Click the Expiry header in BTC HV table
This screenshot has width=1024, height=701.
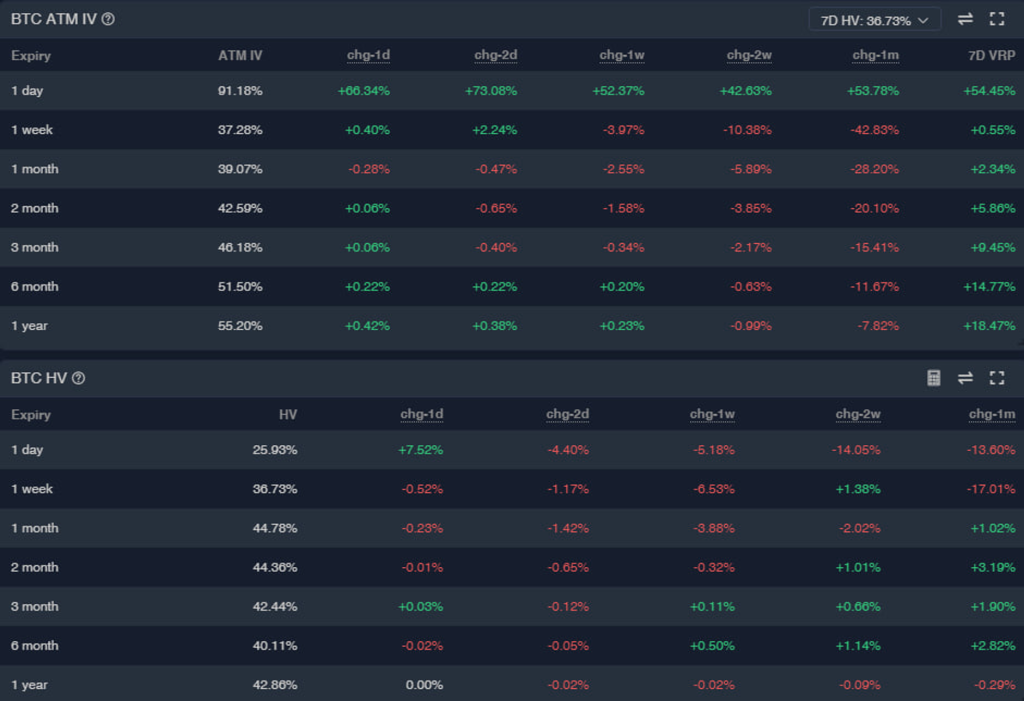(x=31, y=415)
